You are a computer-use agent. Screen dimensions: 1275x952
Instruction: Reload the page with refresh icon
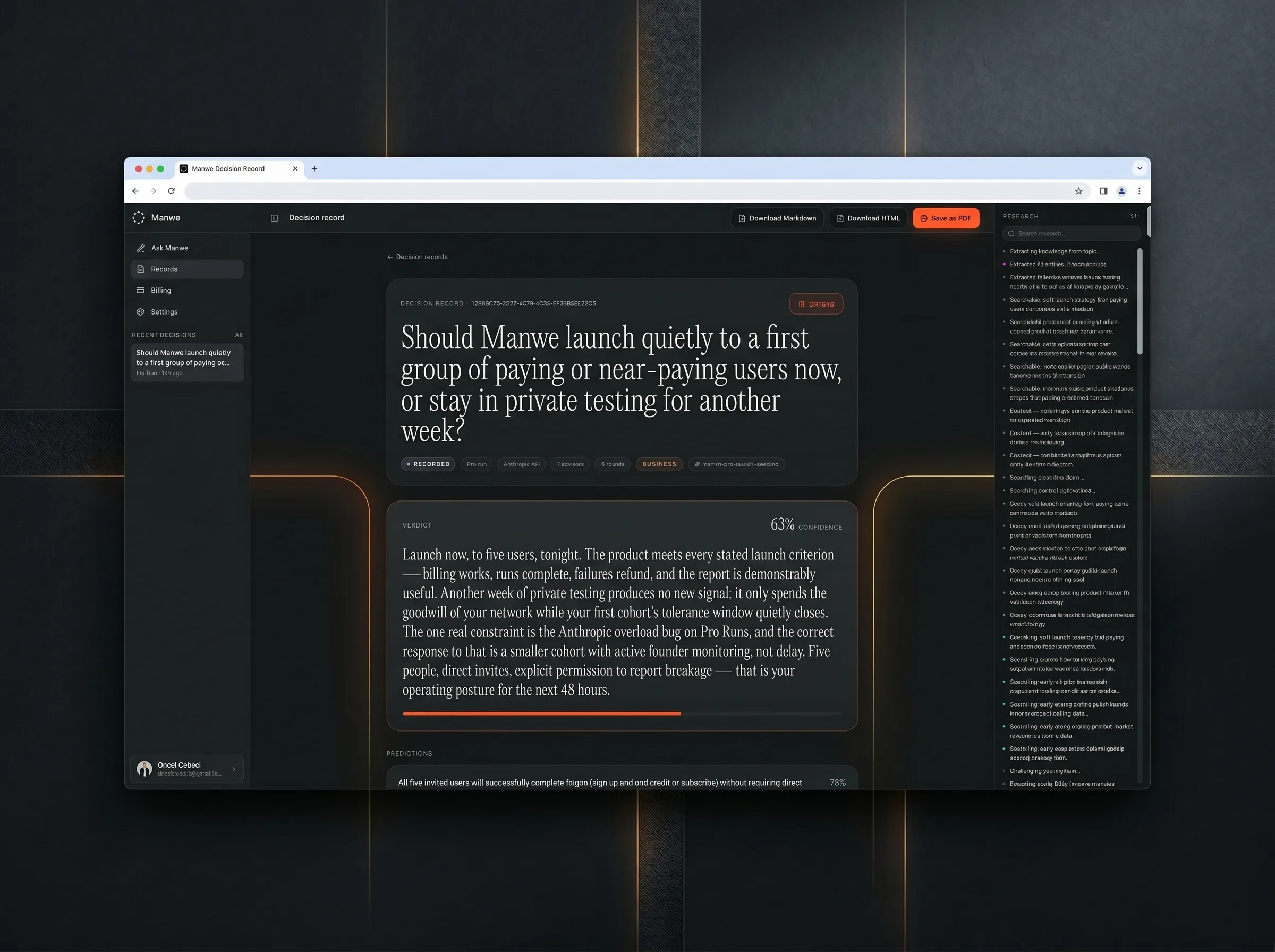(x=171, y=191)
